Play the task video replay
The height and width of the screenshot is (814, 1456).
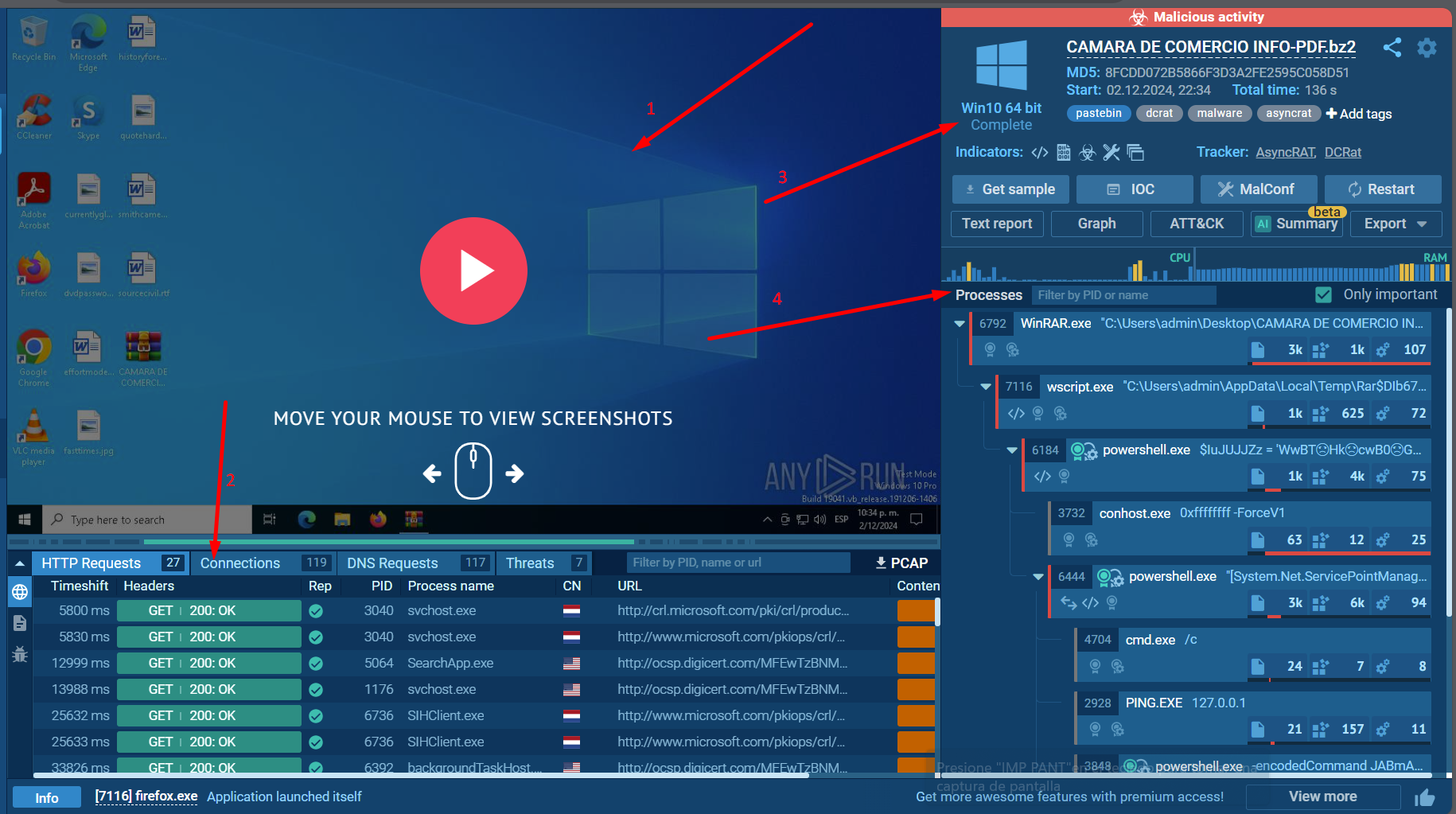pos(473,271)
